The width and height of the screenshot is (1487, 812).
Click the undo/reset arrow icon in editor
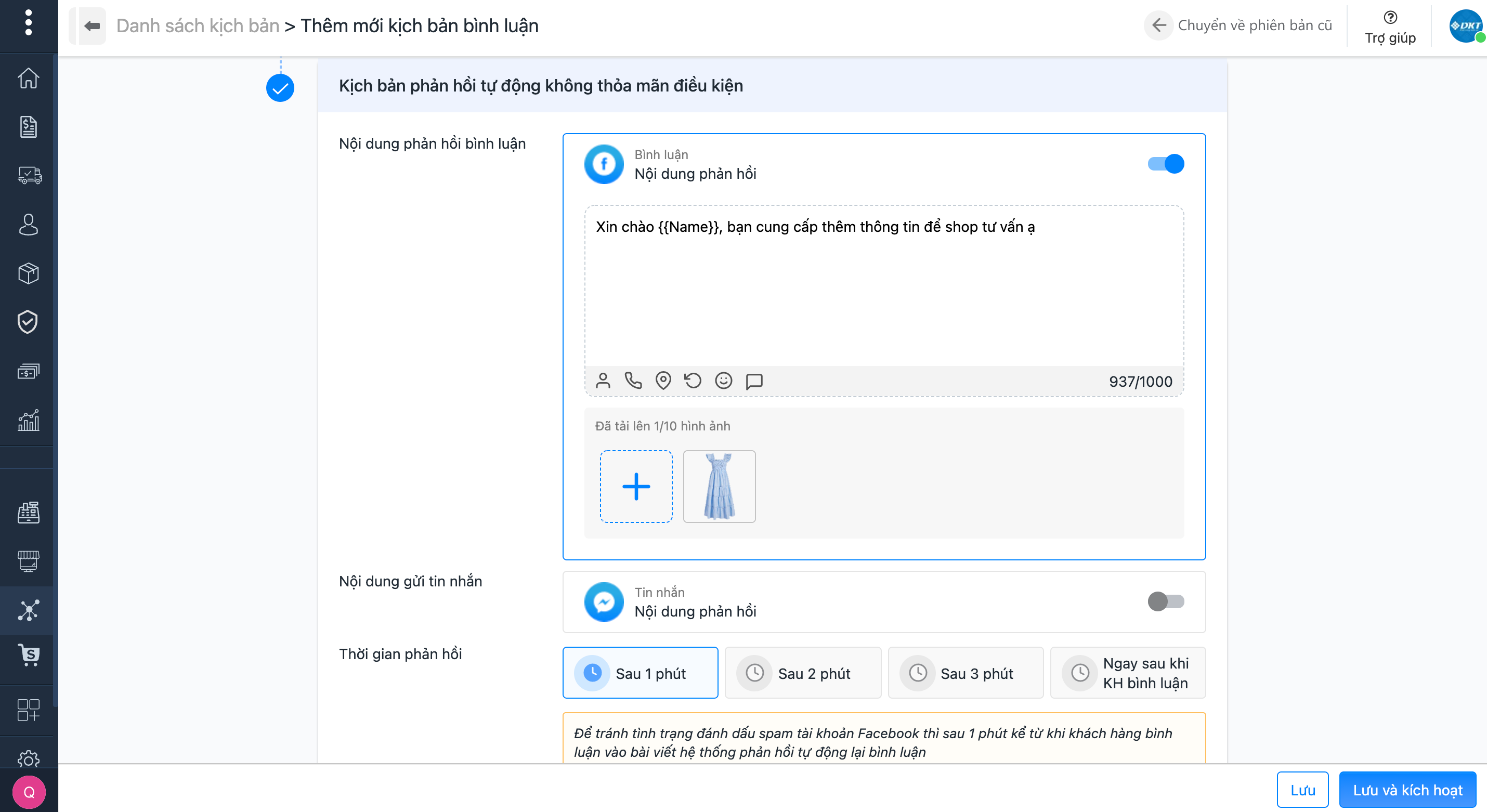pos(693,381)
